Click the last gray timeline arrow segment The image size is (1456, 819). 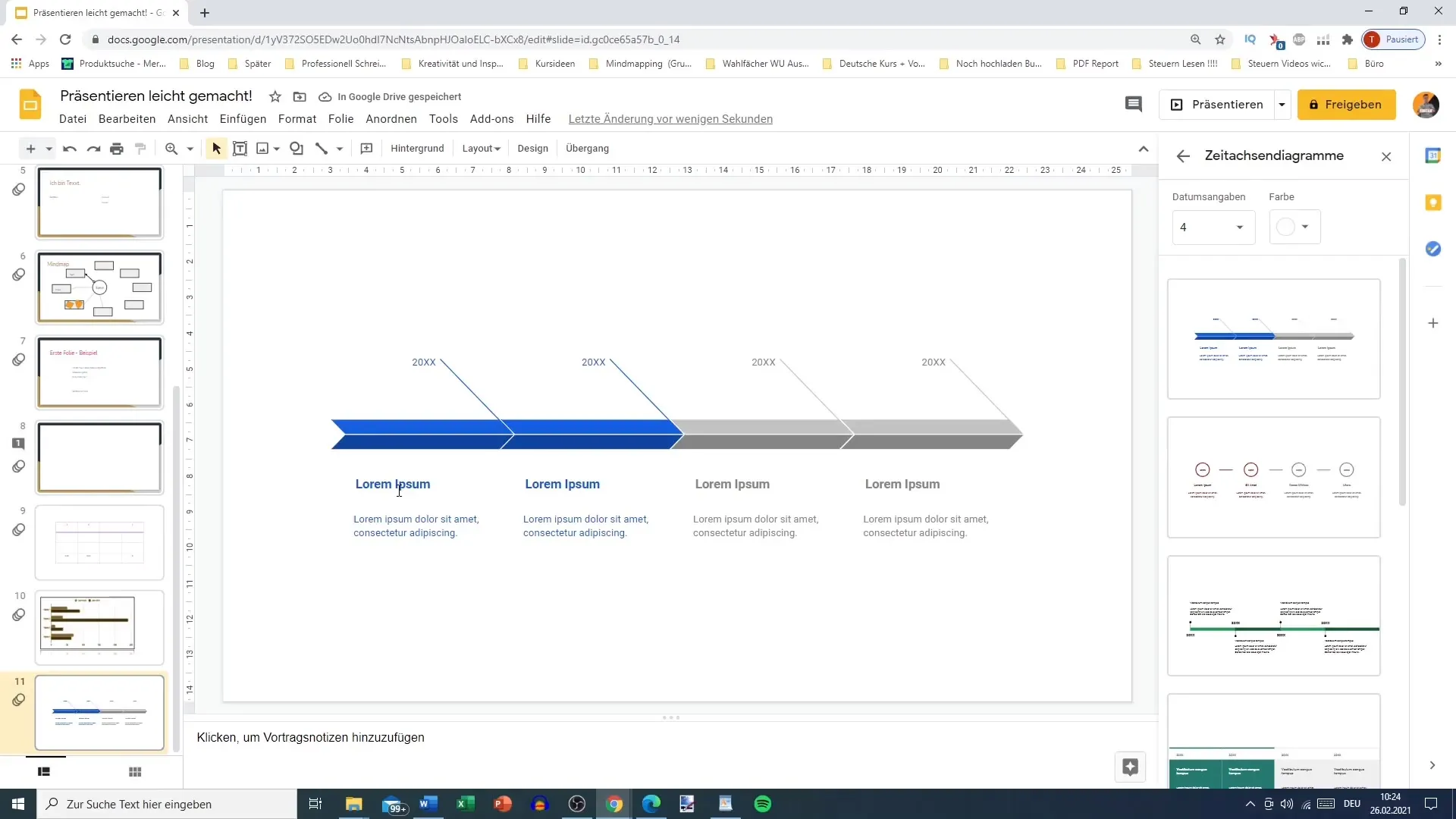click(x=932, y=435)
